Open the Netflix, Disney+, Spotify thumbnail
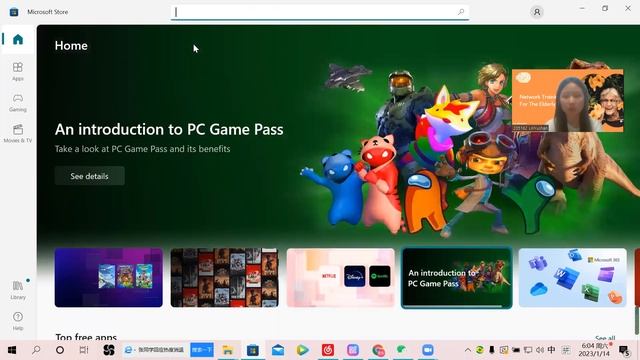The width and height of the screenshot is (640, 360). [x=340, y=278]
